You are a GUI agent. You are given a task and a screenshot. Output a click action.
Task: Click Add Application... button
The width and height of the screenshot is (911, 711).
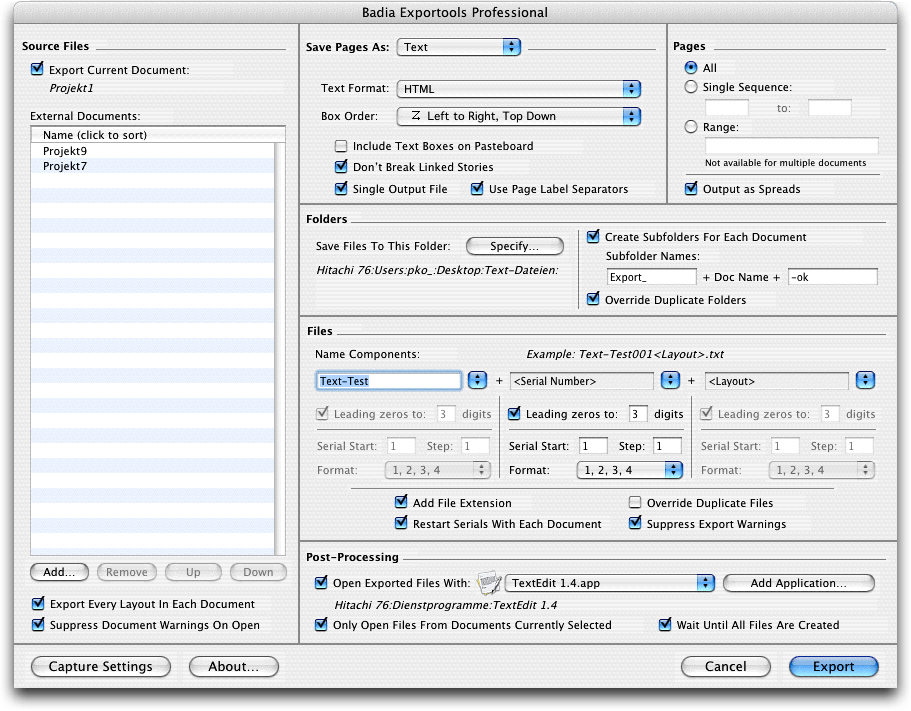coord(798,583)
